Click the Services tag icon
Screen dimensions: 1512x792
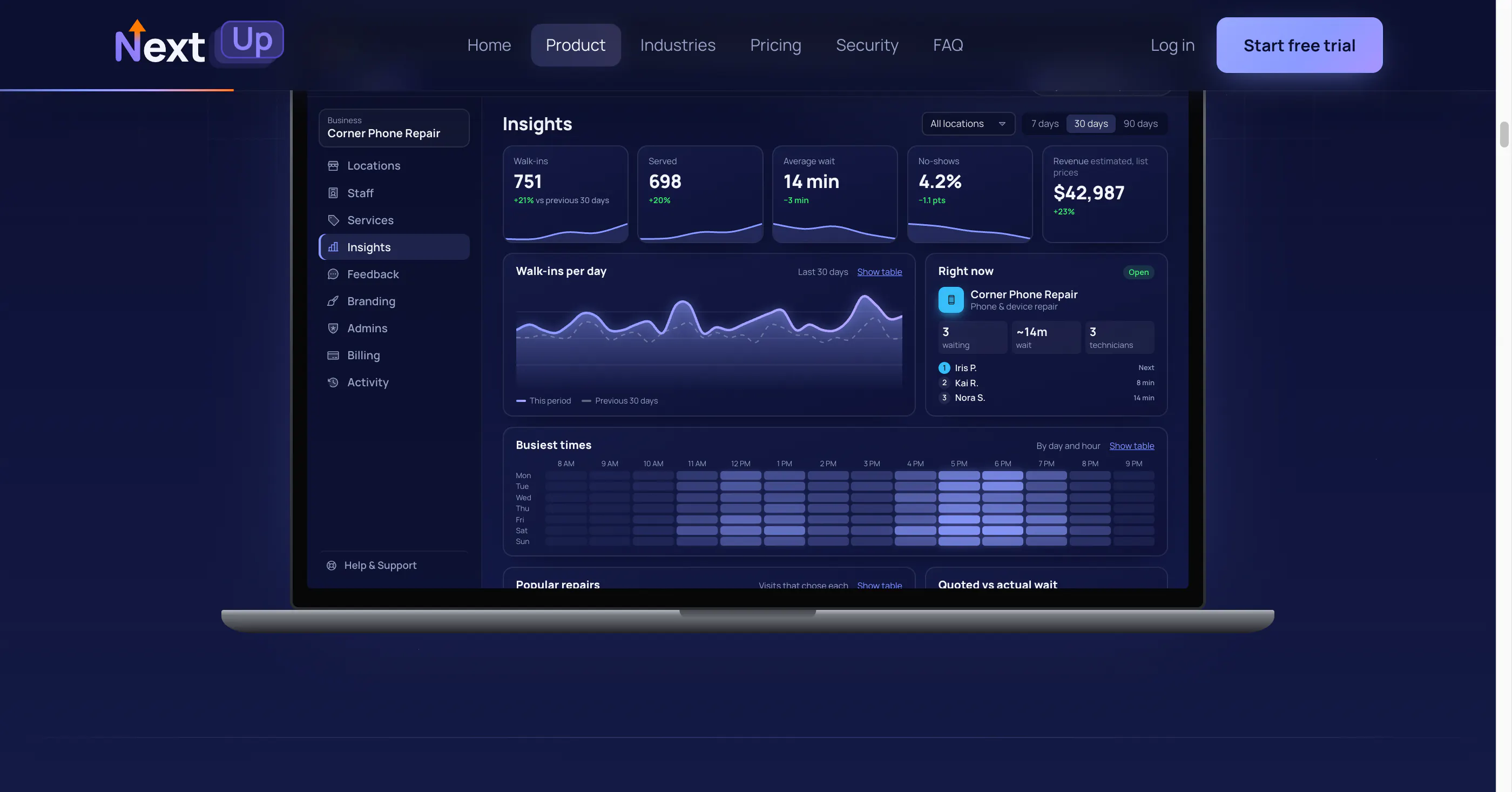click(x=333, y=220)
